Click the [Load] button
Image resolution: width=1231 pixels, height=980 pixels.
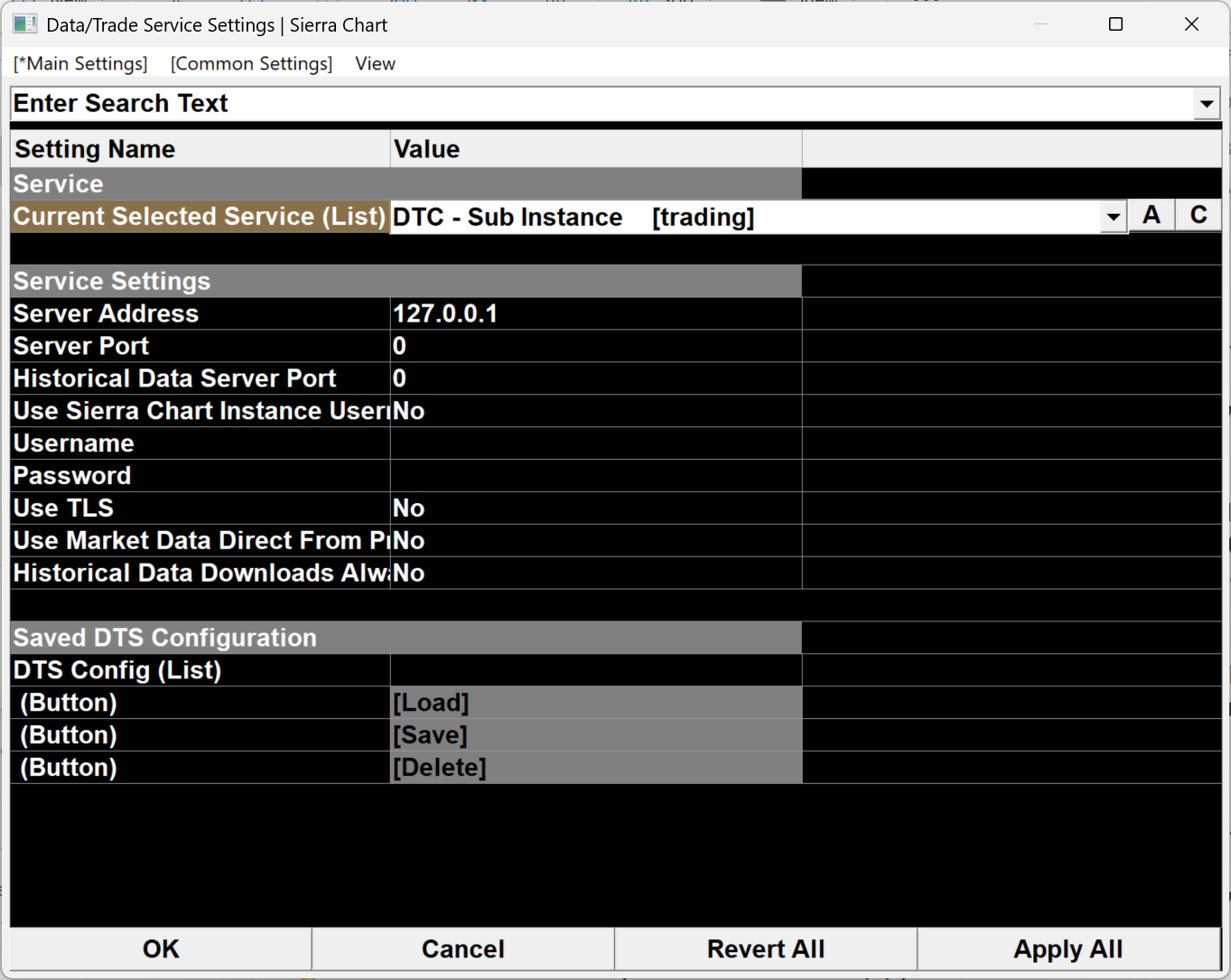pyautogui.click(x=596, y=703)
